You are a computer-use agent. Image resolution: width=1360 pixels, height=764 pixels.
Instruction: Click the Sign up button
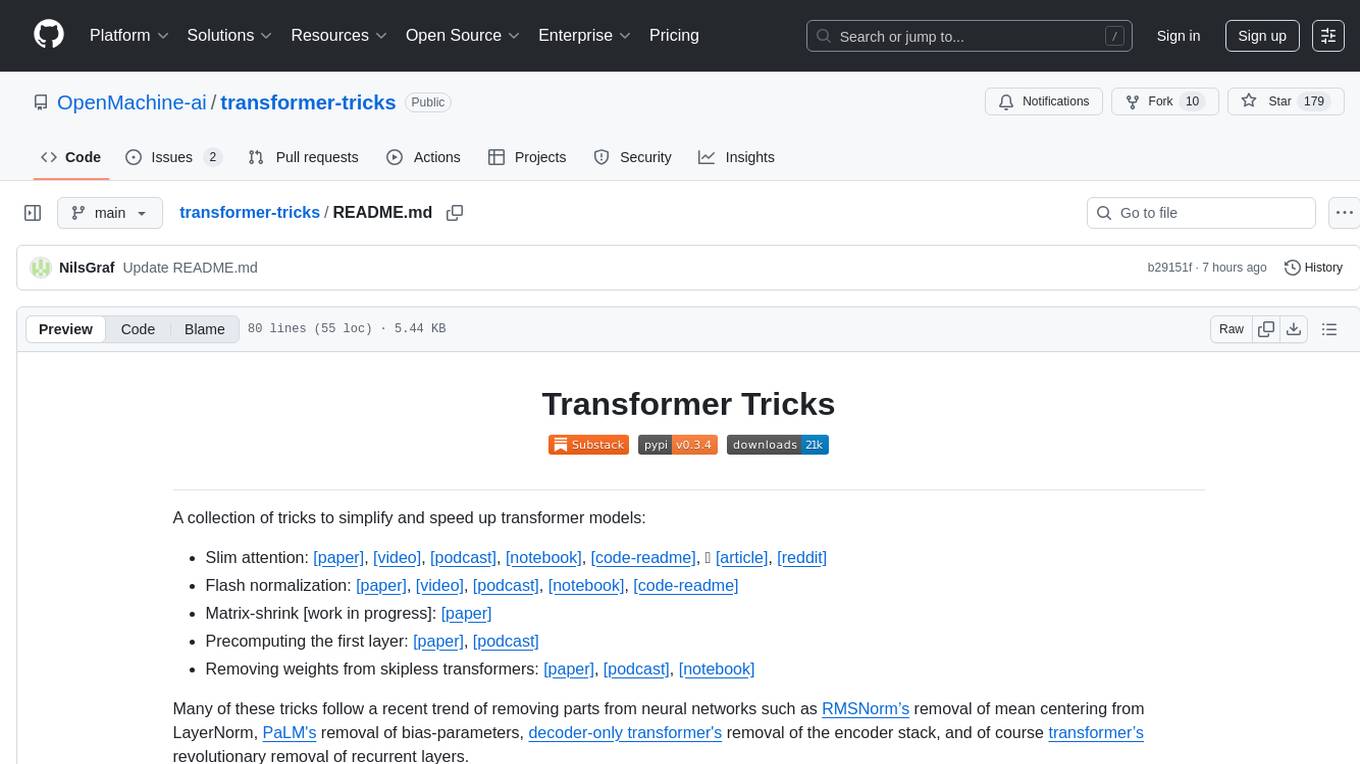tap(1262, 36)
